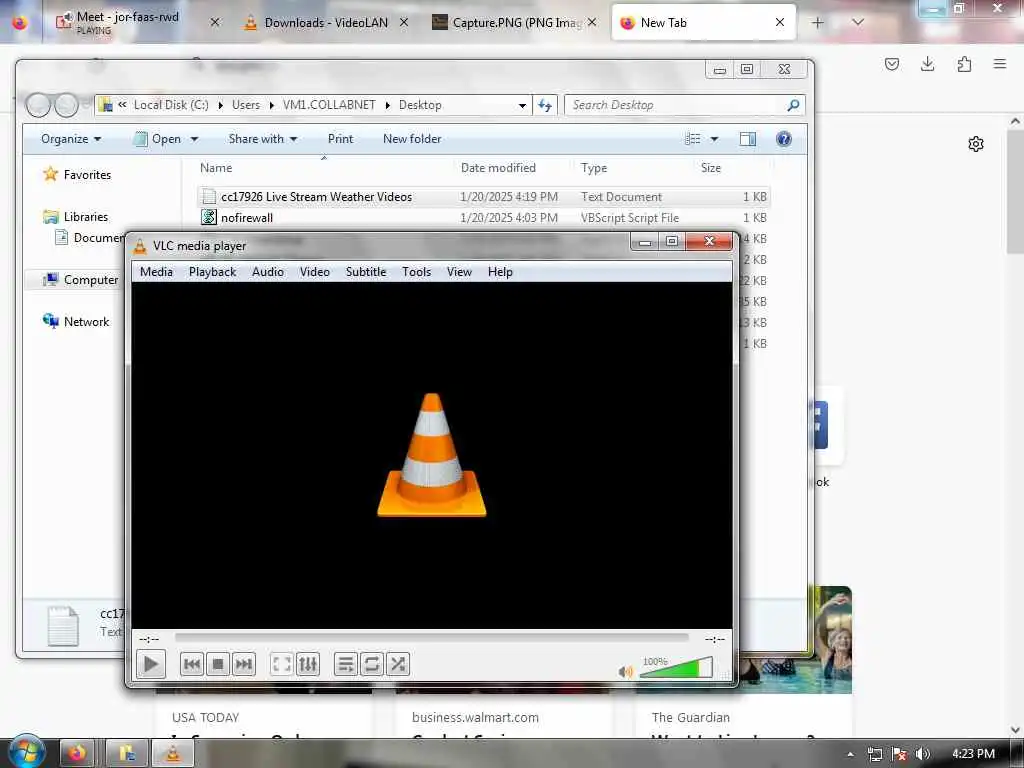
Task: Select Favorites in the navigation pane
Action: [x=87, y=175]
